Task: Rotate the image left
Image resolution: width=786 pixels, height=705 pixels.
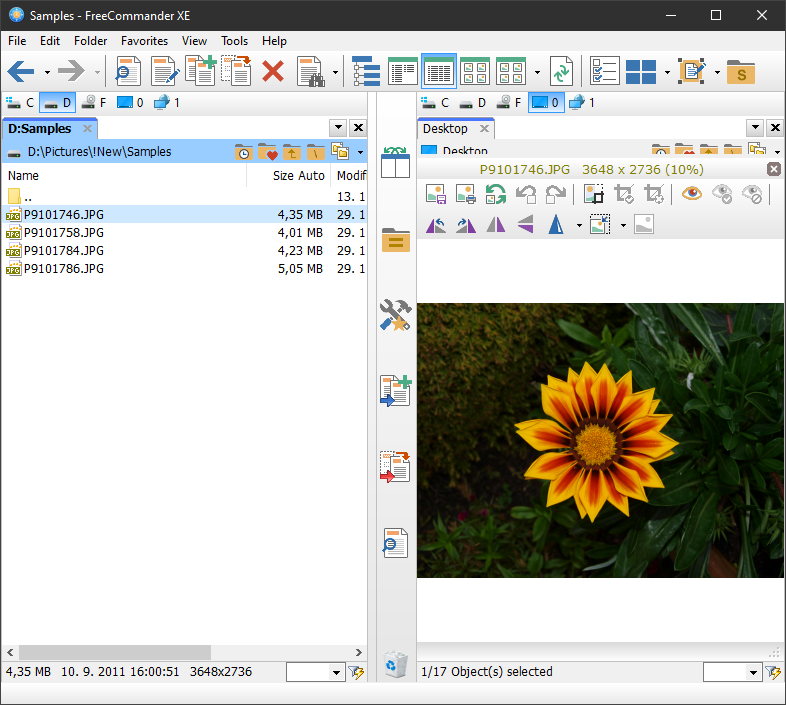Action: pos(436,225)
